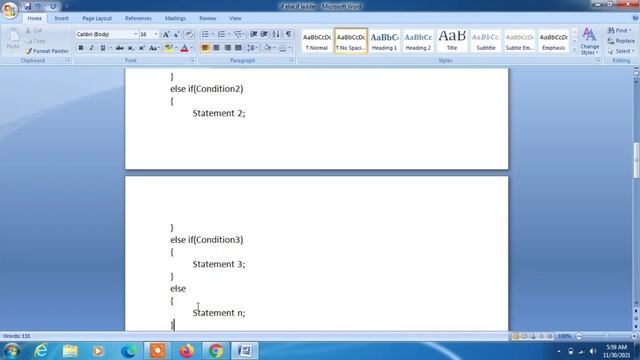Click the Increase Indent icon
The height and width of the screenshot is (360, 640).
click(x=264, y=34)
